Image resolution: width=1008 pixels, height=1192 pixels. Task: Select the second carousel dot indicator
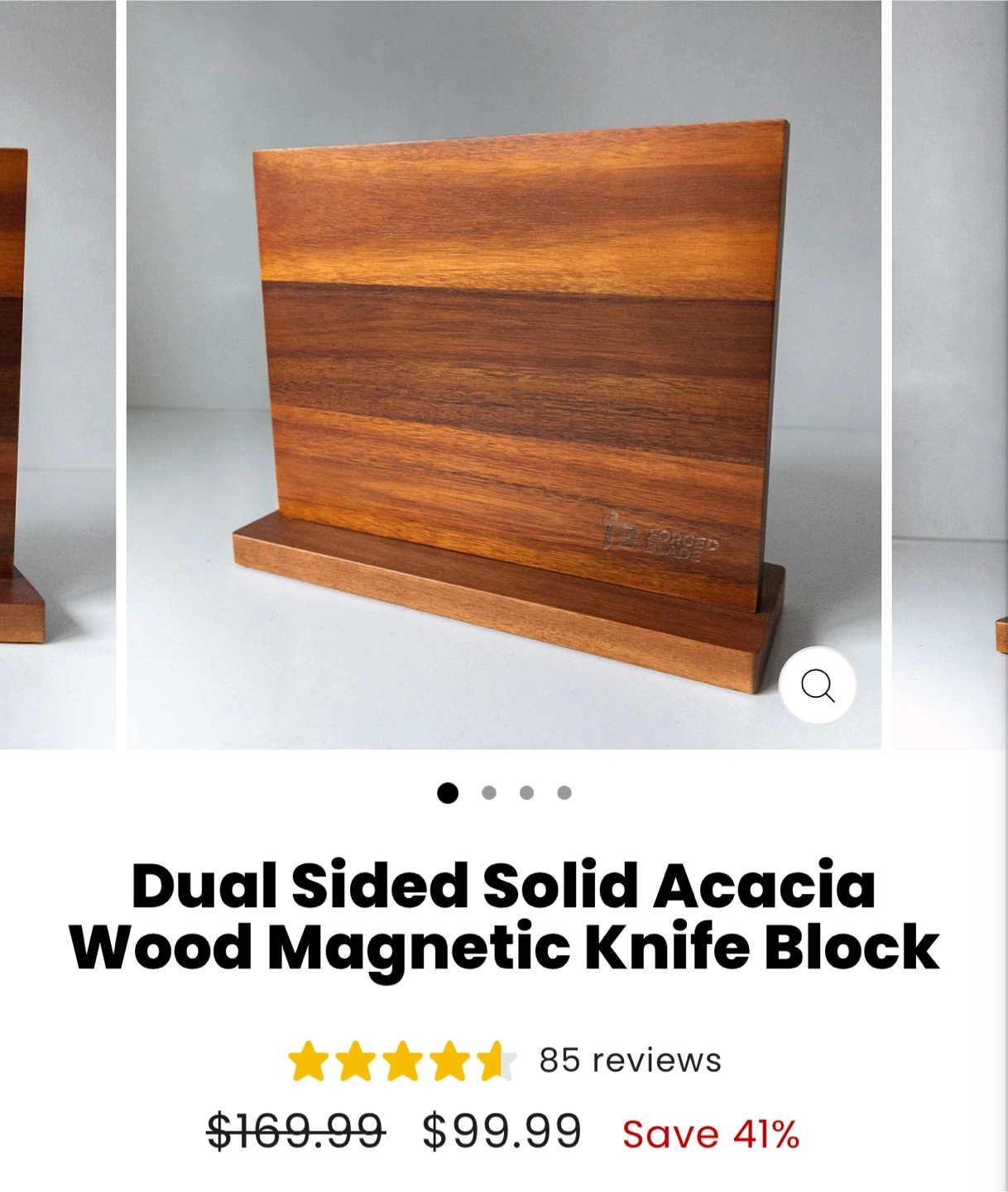(489, 793)
